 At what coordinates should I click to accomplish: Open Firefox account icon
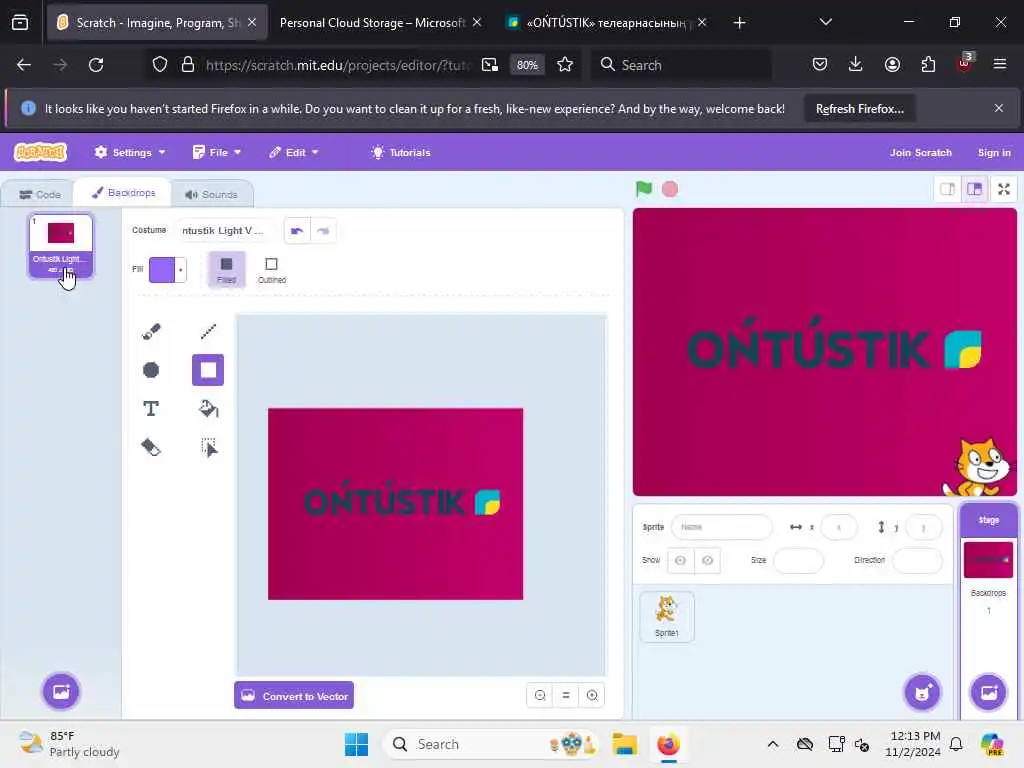pos(892,65)
